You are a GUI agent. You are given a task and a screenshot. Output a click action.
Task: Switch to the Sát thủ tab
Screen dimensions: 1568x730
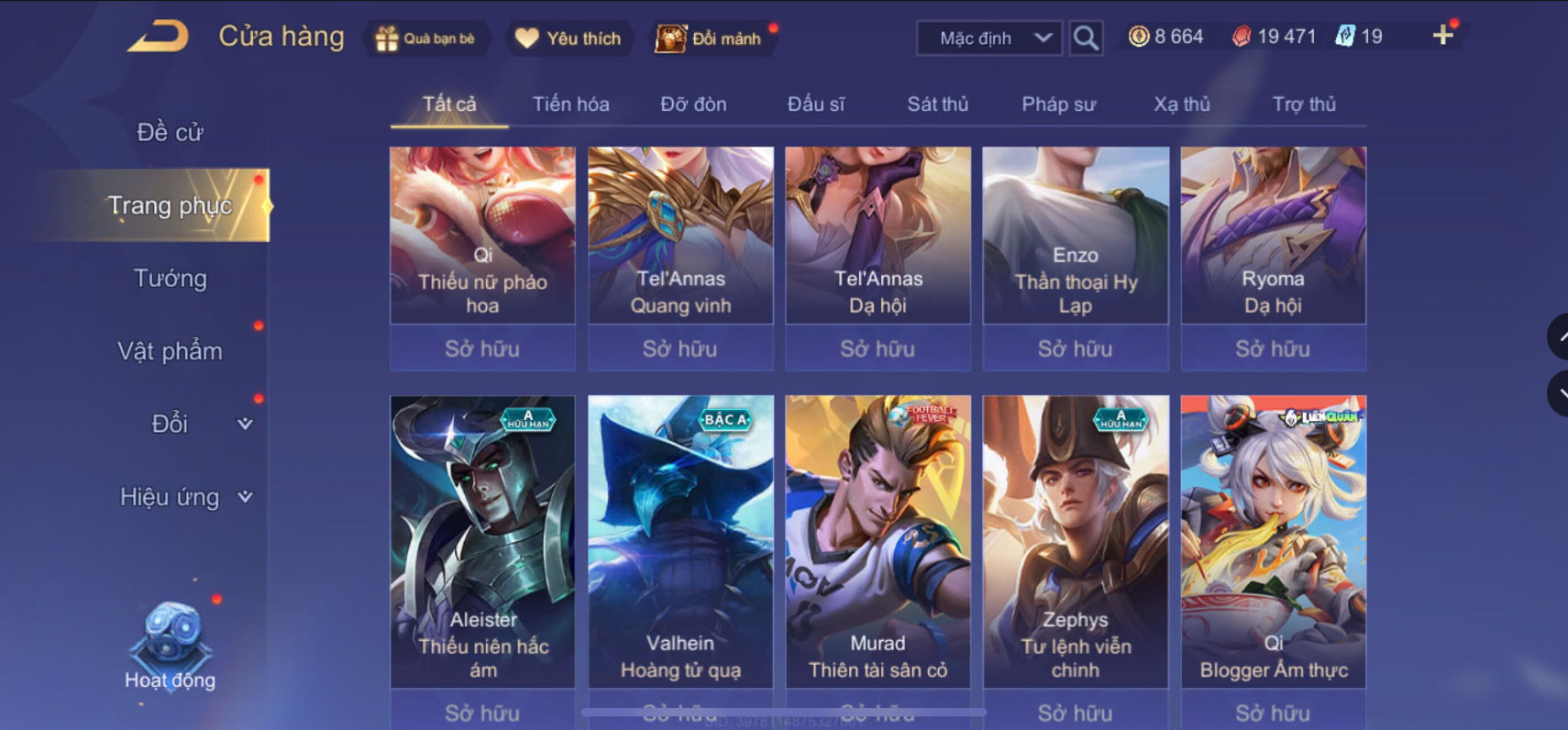937,105
